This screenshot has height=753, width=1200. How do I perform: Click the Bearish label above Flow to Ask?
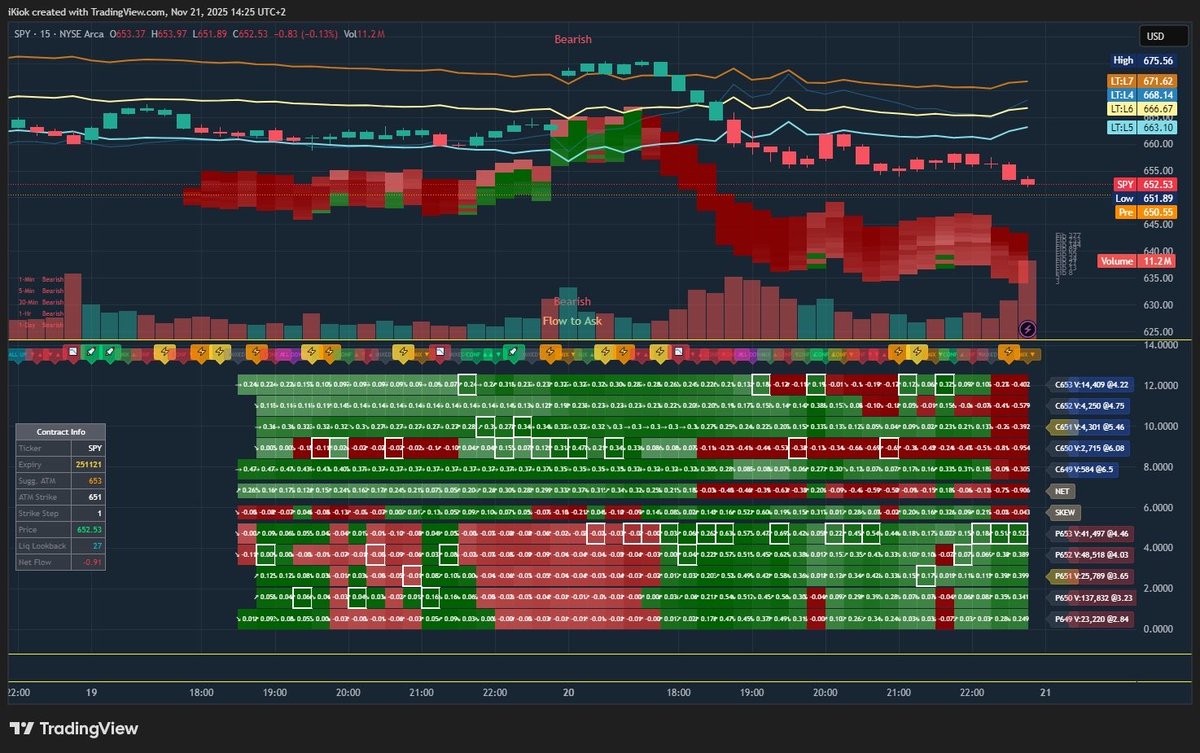coord(573,302)
